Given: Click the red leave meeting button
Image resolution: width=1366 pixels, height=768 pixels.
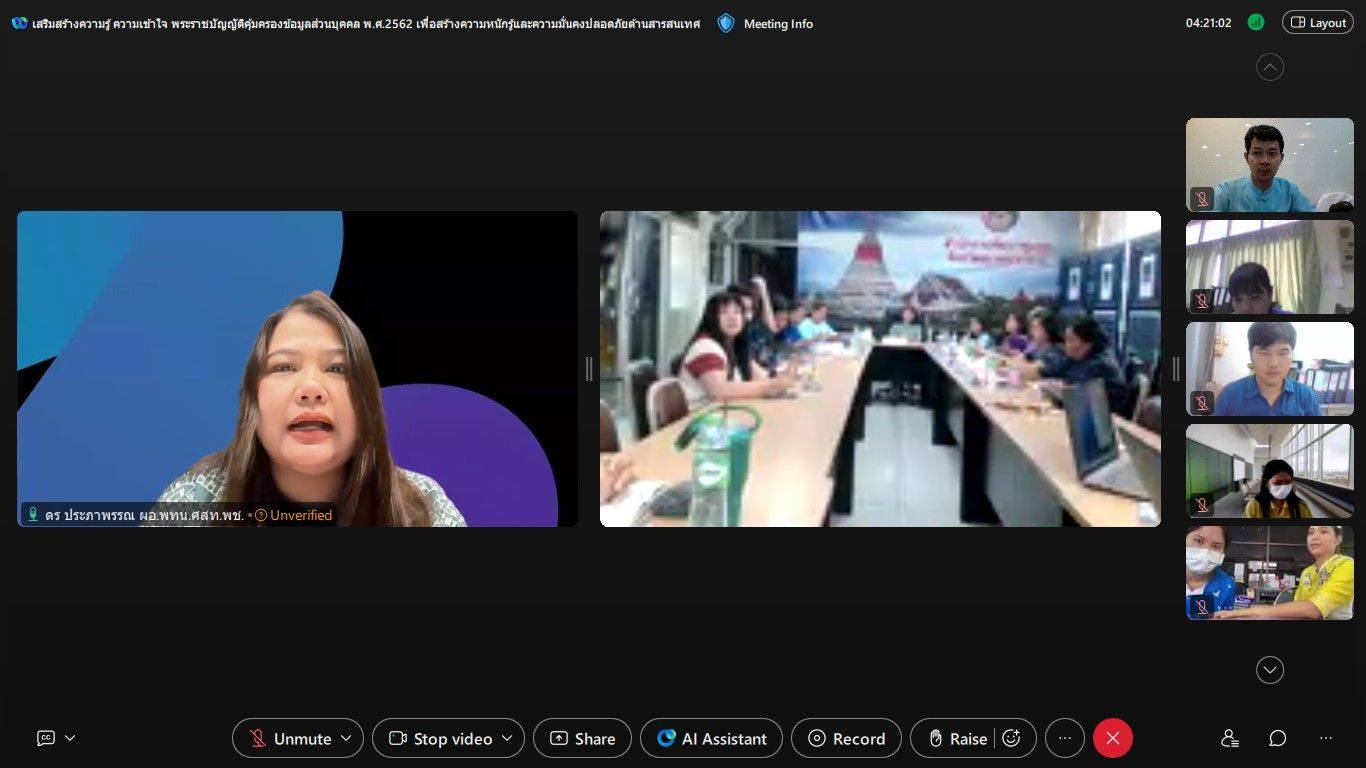Looking at the screenshot, I should coord(1112,738).
